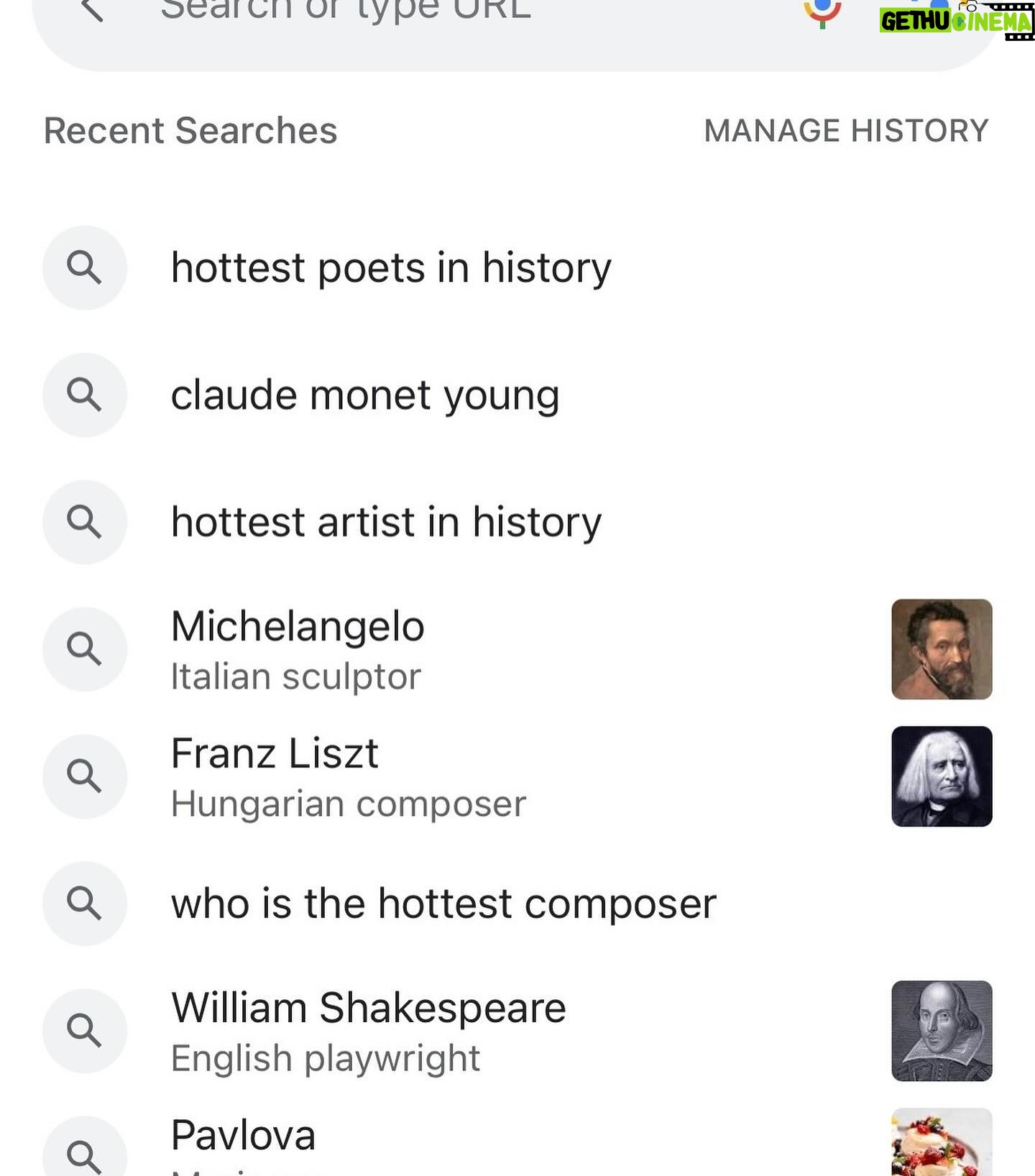Click magnifier icon beside Michelangelo

pyautogui.click(x=85, y=650)
